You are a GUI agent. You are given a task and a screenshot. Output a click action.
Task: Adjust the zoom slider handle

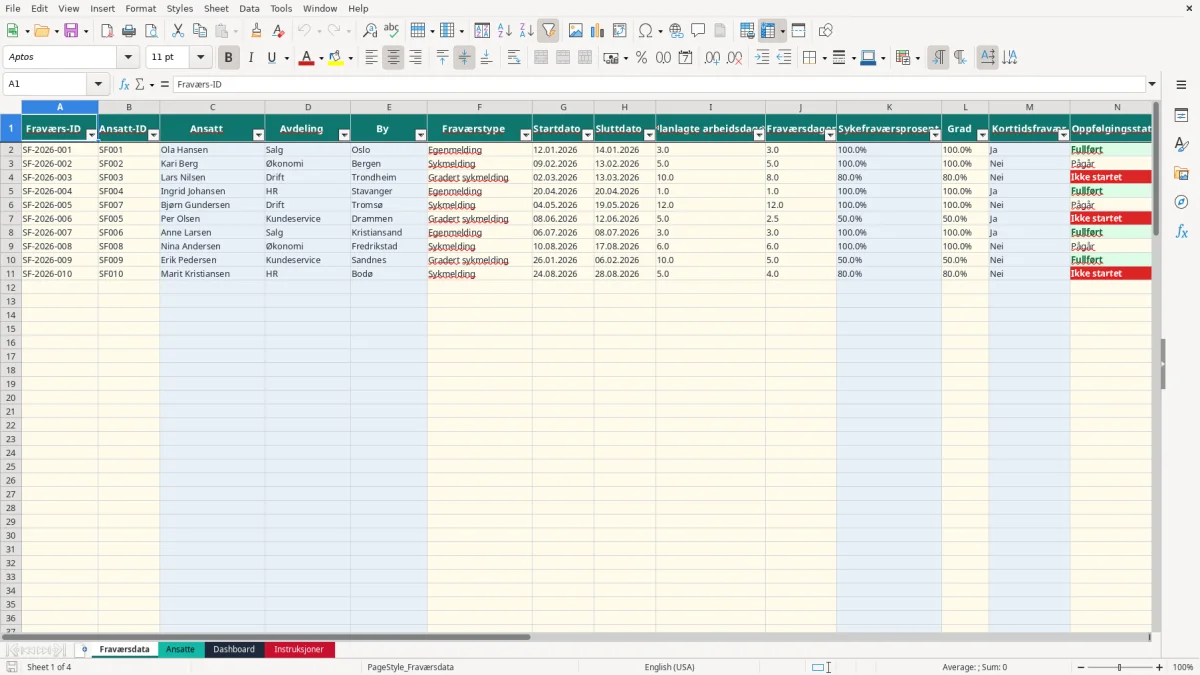(x=1120, y=667)
